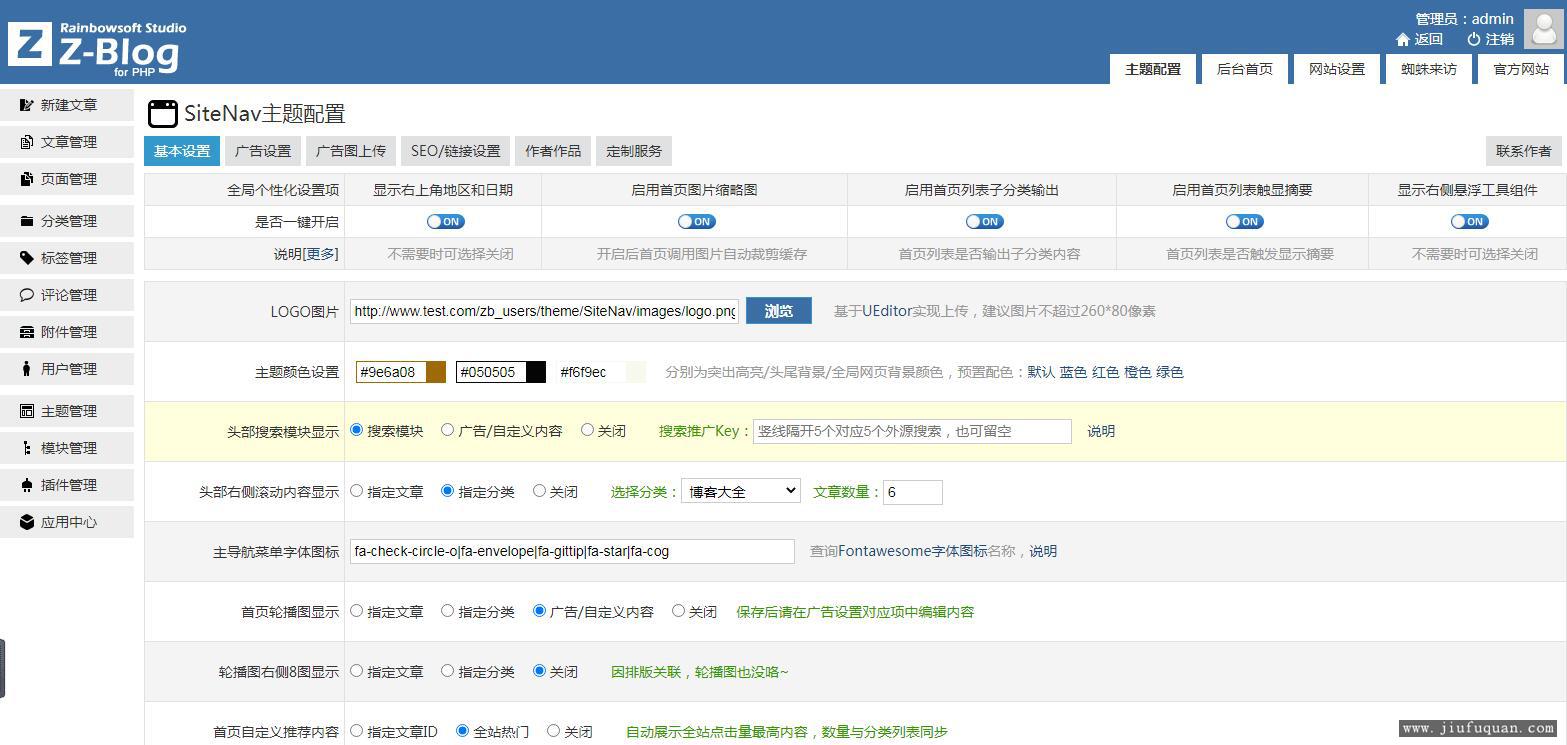Select 广告/自定义内容 for header search module
The width and height of the screenshot is (1567, 745).
[447, 430]
